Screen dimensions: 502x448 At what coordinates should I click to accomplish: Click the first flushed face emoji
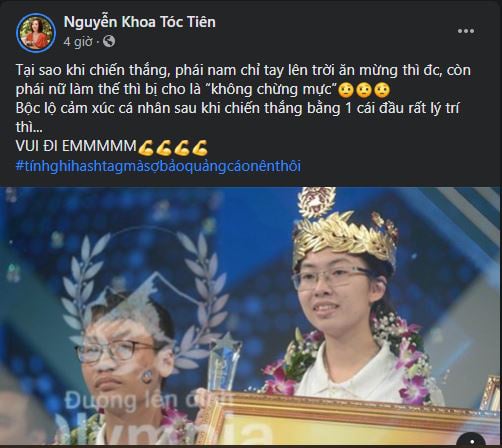point(346,90)
